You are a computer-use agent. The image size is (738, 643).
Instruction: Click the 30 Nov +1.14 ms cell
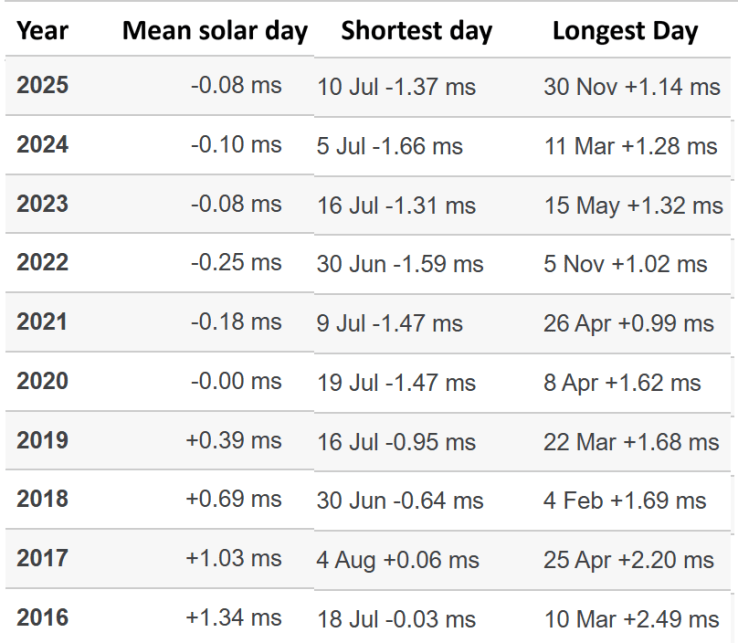pyautogui.click(x=632, y=86)
